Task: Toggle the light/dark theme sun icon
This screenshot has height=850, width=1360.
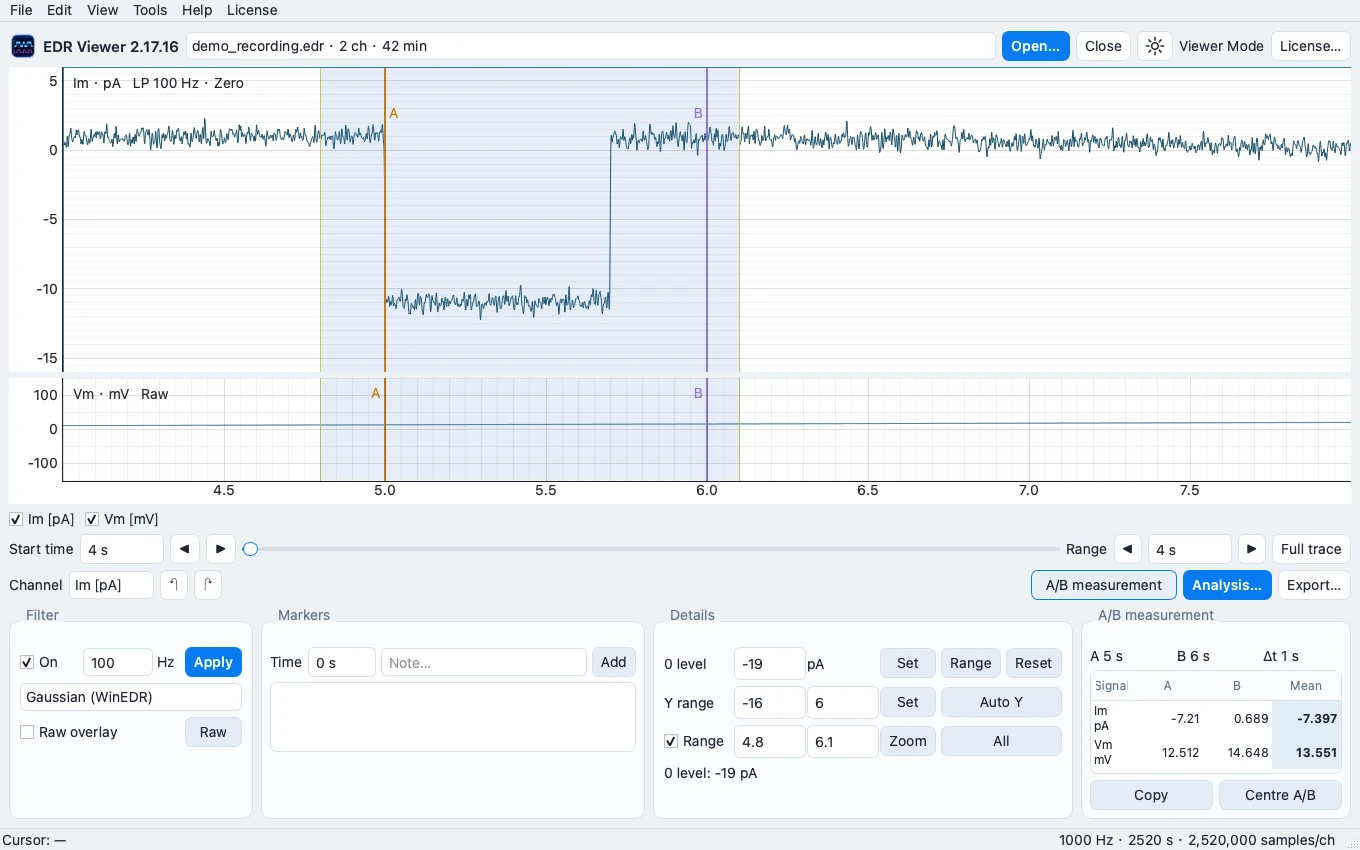Action: (1155, 46)
